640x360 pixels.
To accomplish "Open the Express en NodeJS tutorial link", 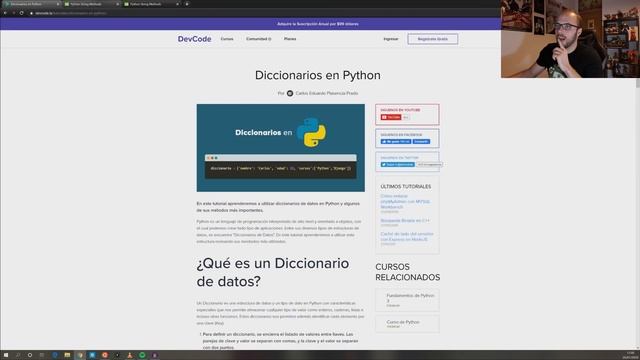I will [x=407, y=236].
